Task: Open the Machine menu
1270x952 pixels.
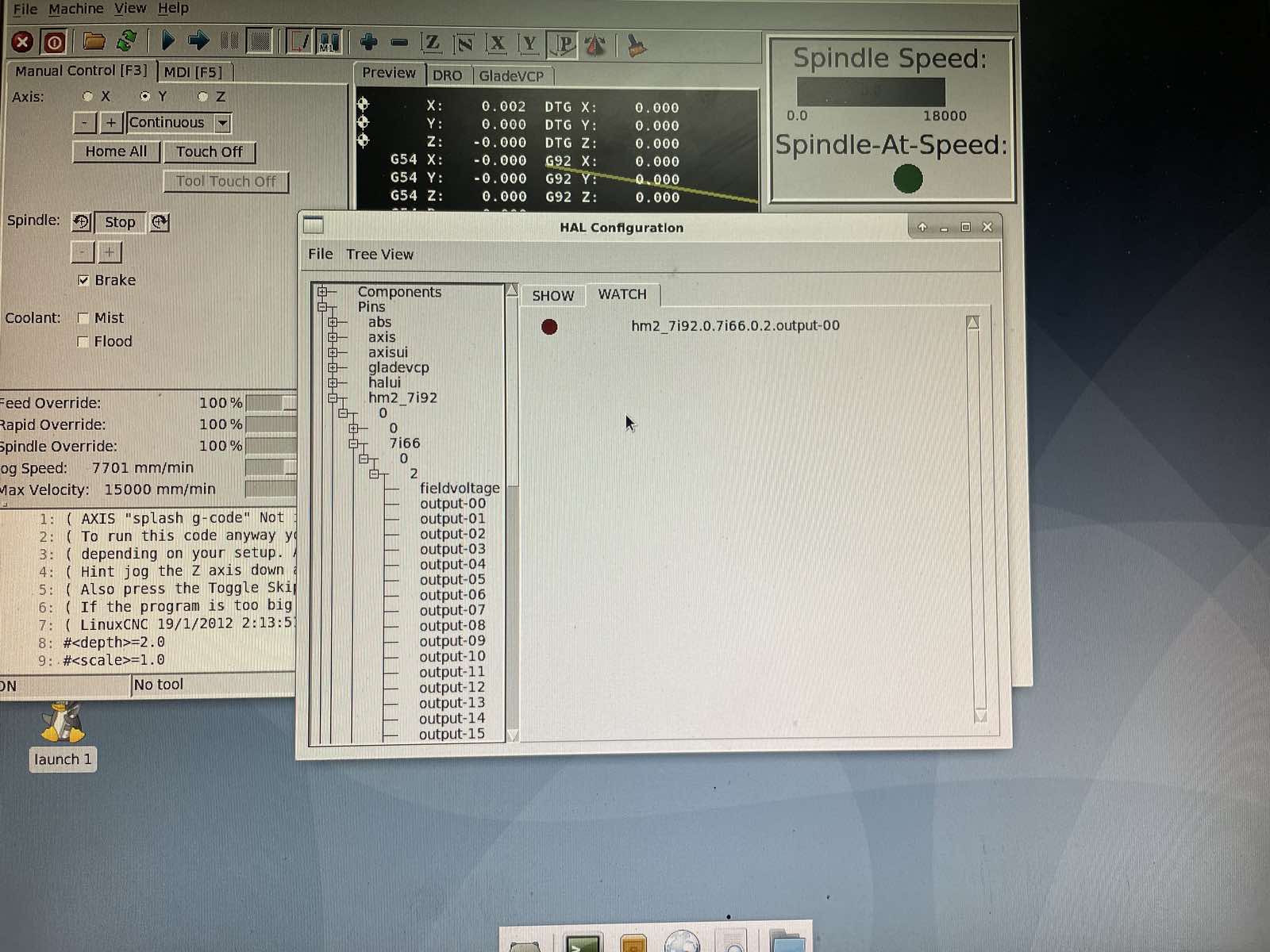Action: coord(76,9)
